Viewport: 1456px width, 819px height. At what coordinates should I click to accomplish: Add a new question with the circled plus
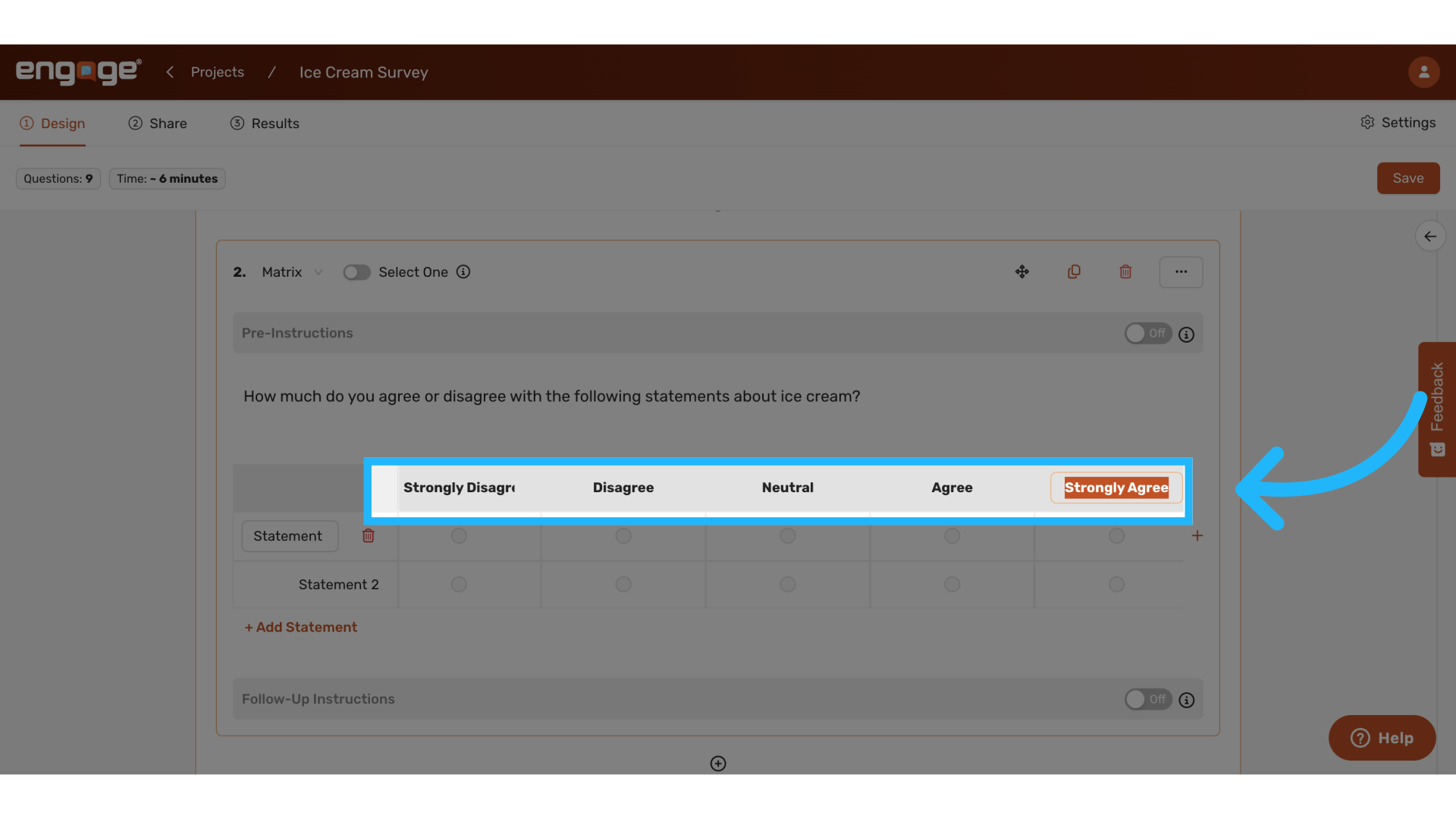(718, 764)
